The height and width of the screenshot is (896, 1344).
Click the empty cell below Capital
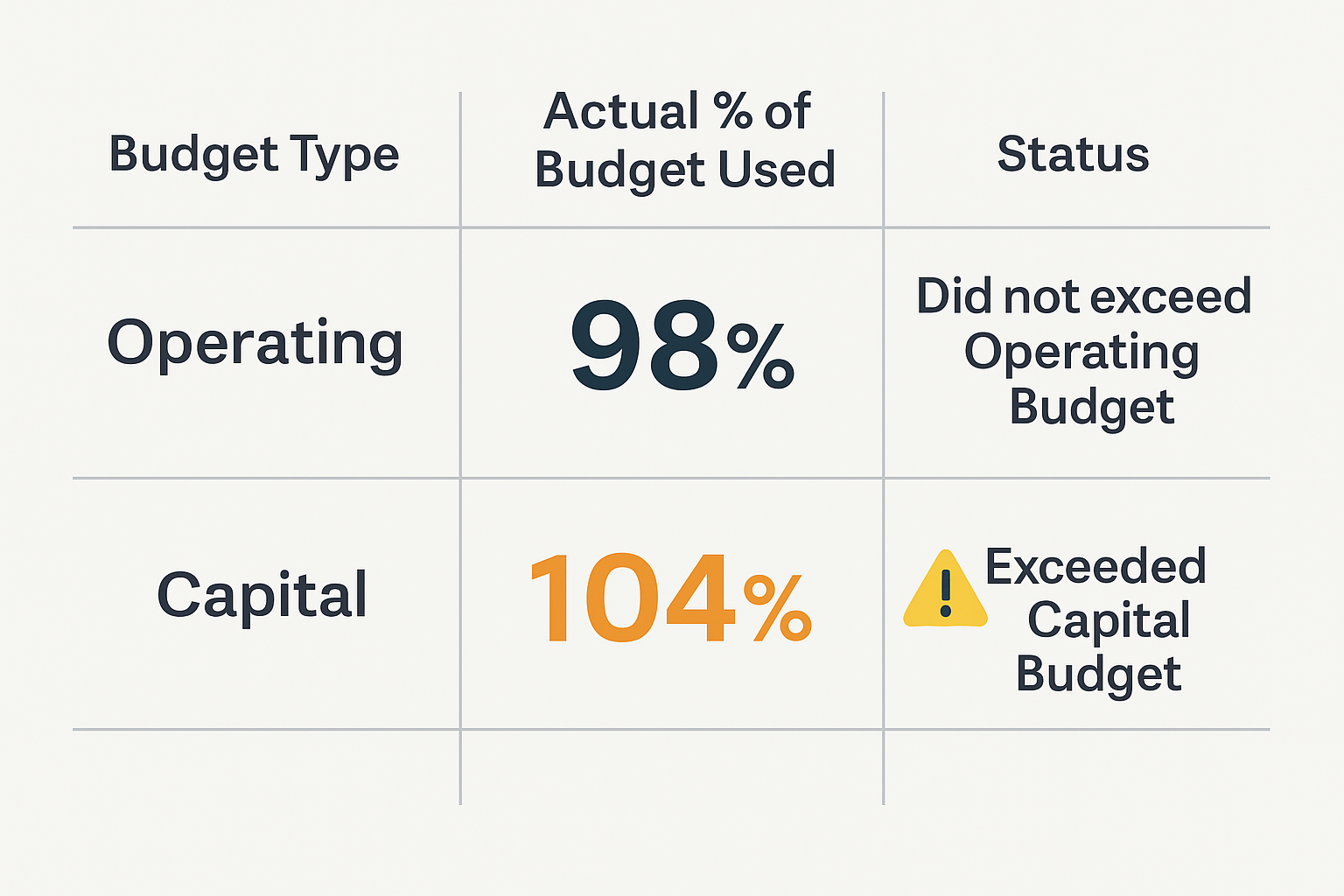click(266, 766)
